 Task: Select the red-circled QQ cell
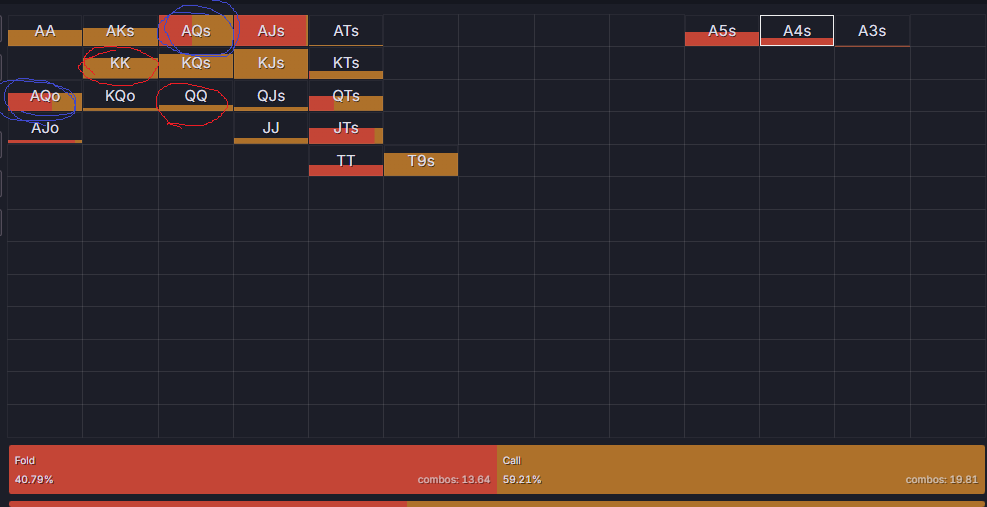[x=196, y=97]
